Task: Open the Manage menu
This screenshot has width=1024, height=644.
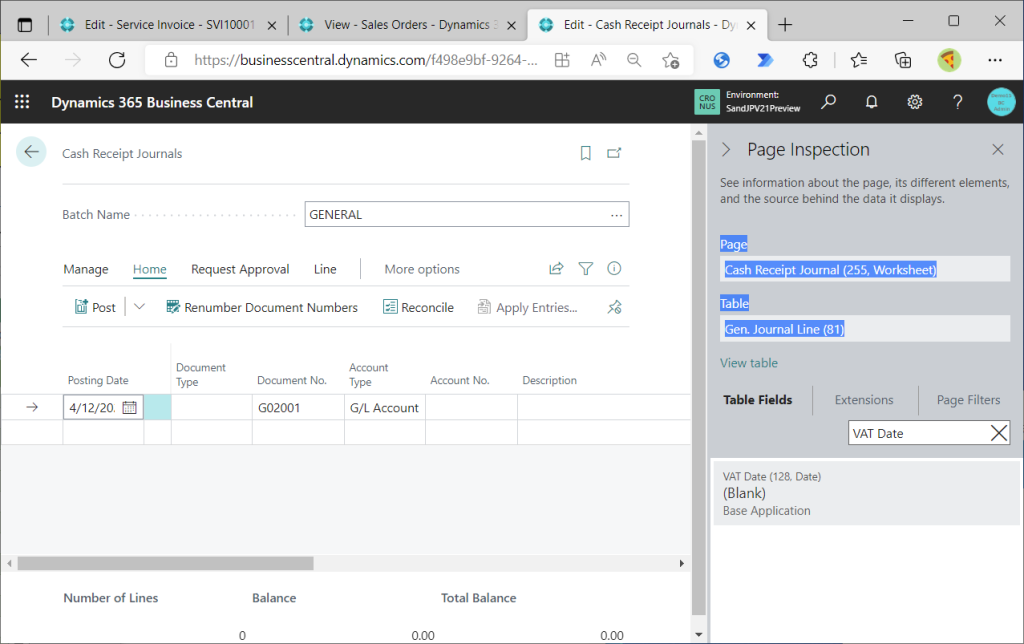Action: tap(86, 269)
